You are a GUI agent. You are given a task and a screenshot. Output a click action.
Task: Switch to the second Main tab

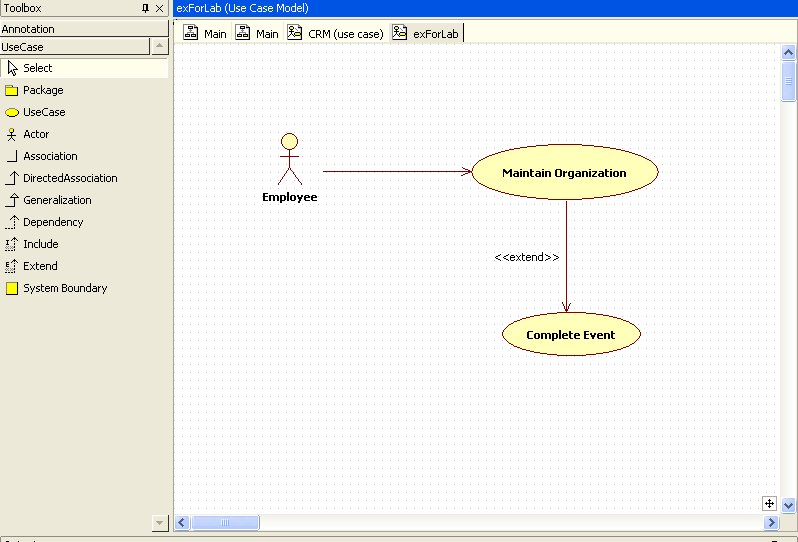(257, 34)
